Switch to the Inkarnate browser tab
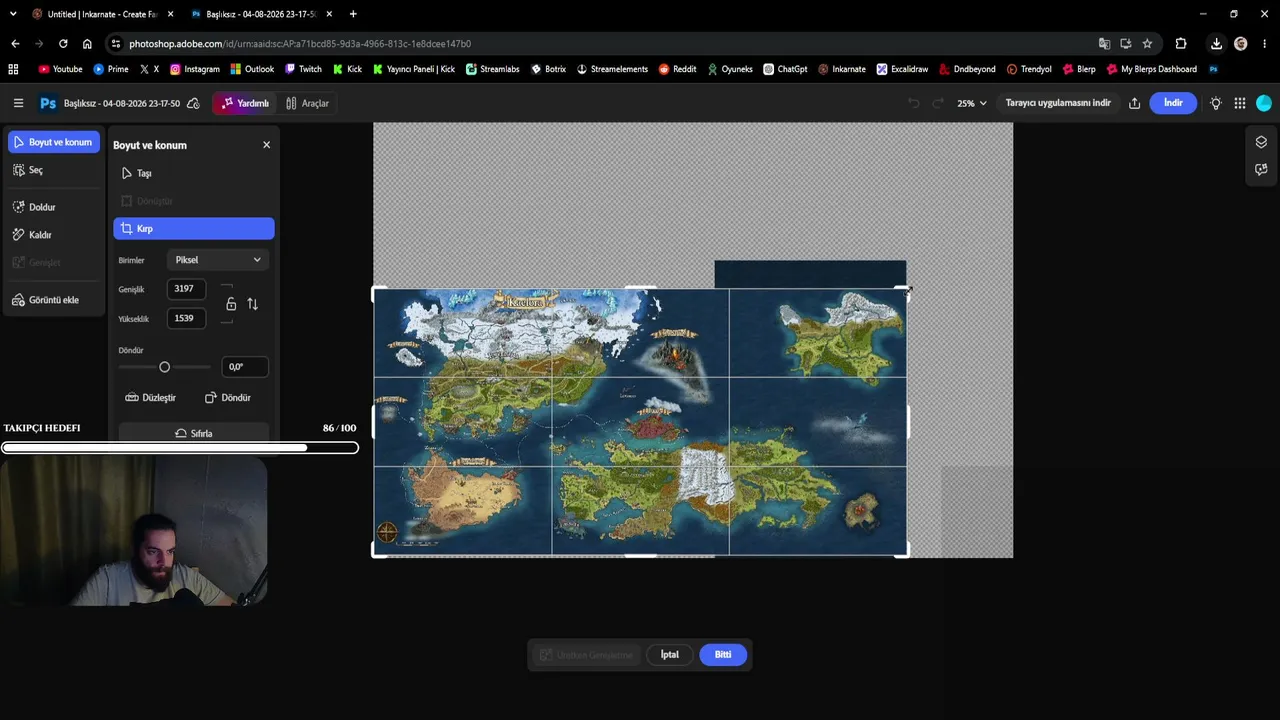This screenshot has width=1280, height=720. click(x=100, y=14)
